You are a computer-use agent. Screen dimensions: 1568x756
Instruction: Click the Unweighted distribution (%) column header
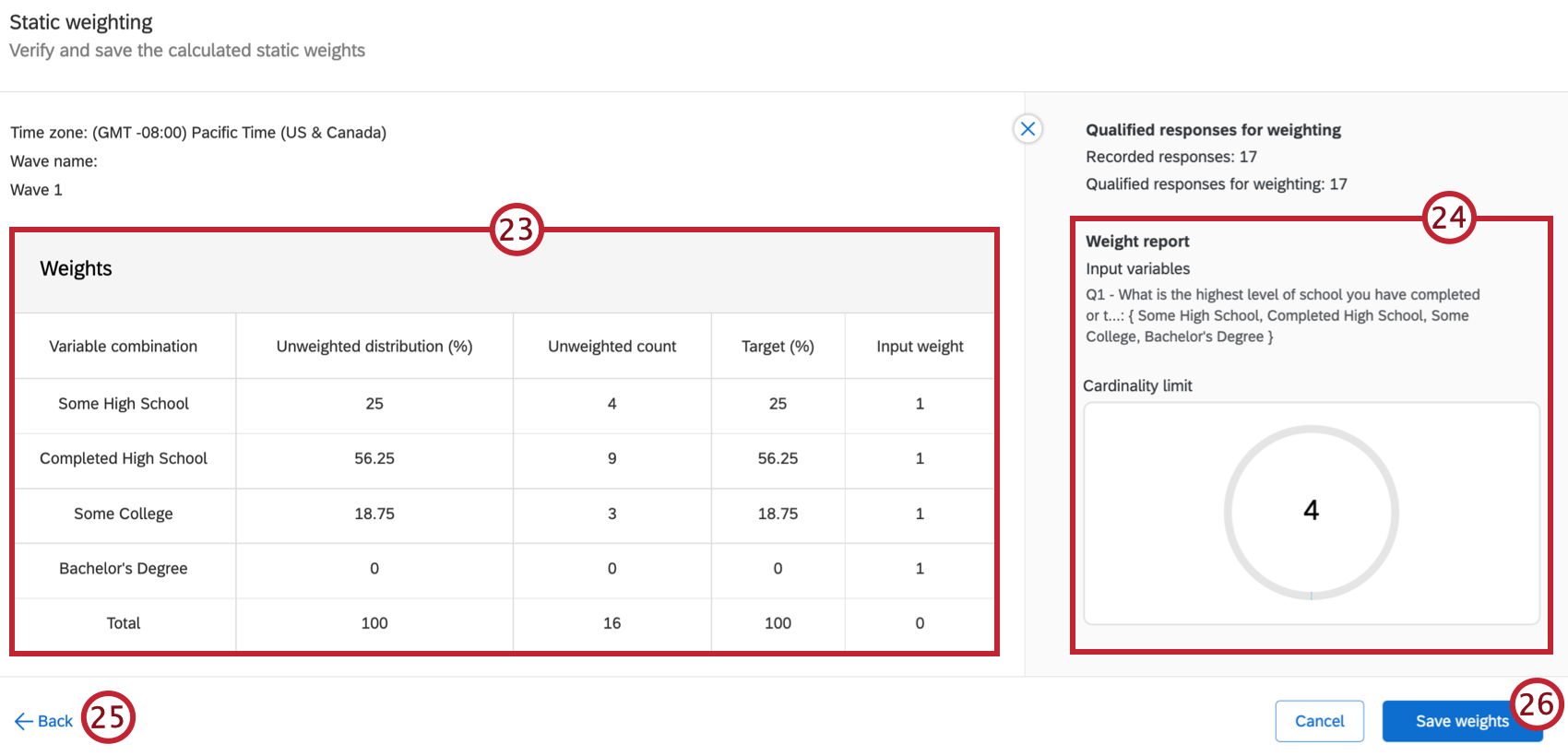point(374,347)
